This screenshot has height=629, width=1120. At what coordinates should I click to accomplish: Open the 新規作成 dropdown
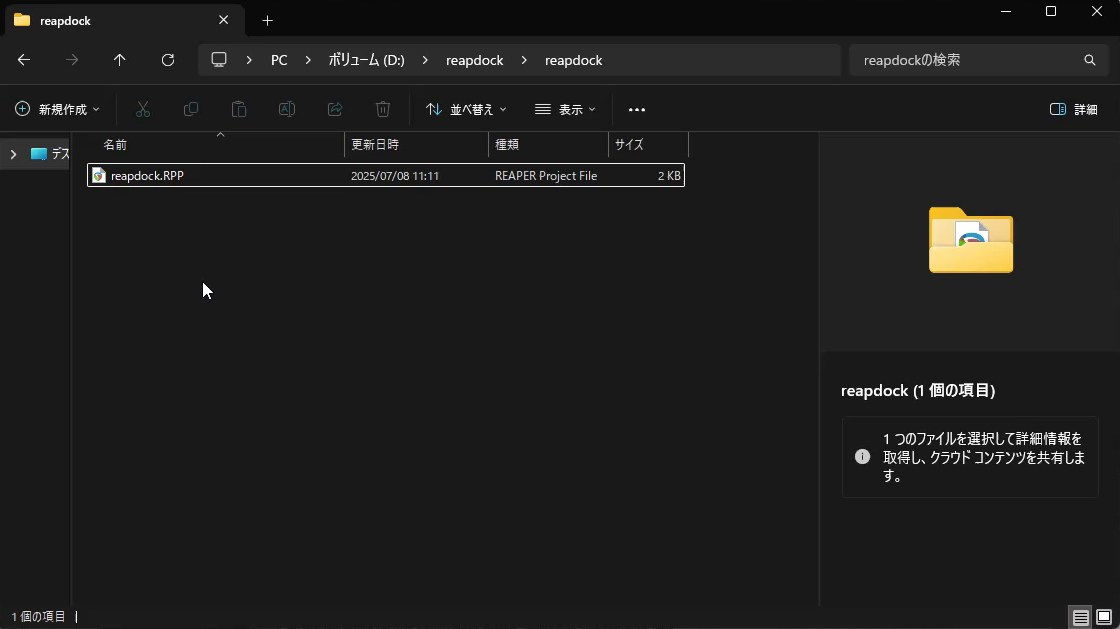[57, 109]
